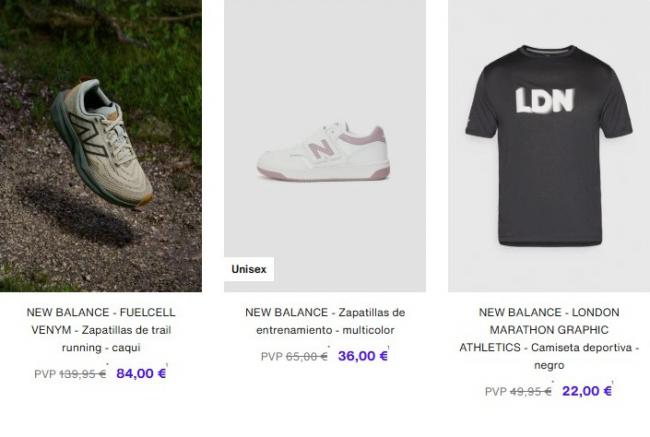
Task: Click the Unisex badge on the sneaker
Action: (x=249, y=269)
